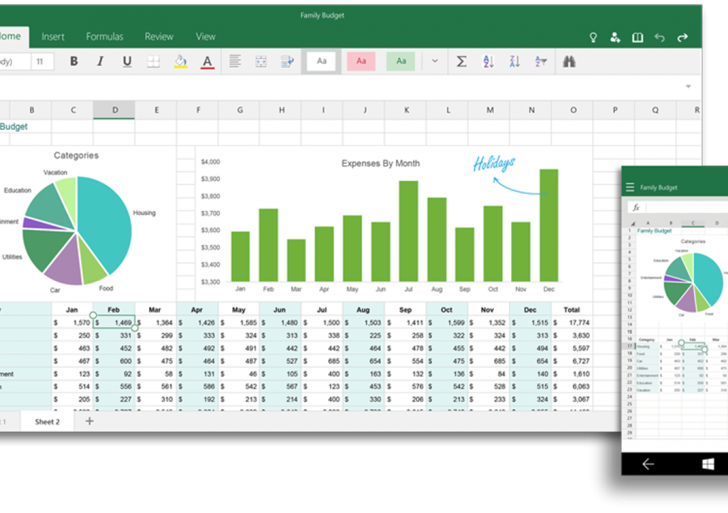728x513 pixels.
Task: Switch to the Formulas tab
Action: tap(104, 37)
